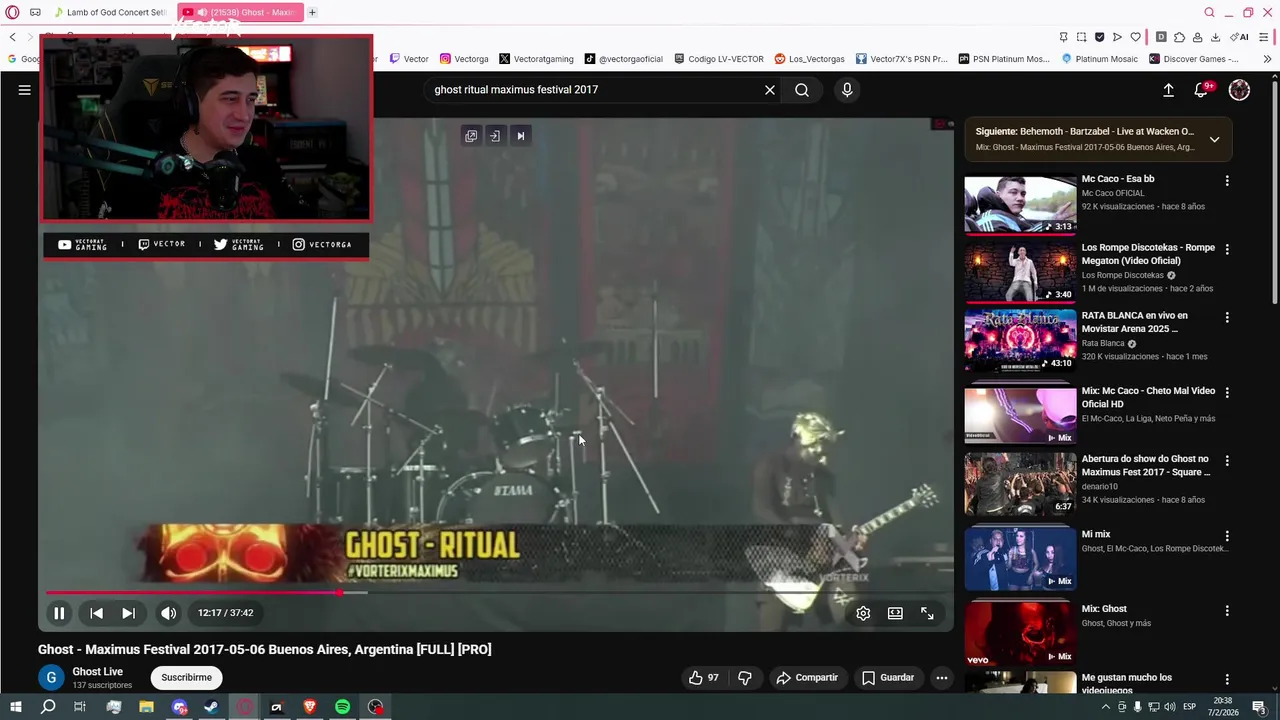Open Platinum Mosaic bookmark
This screenshot has height=720, width=1280.
pos(1100,59)
